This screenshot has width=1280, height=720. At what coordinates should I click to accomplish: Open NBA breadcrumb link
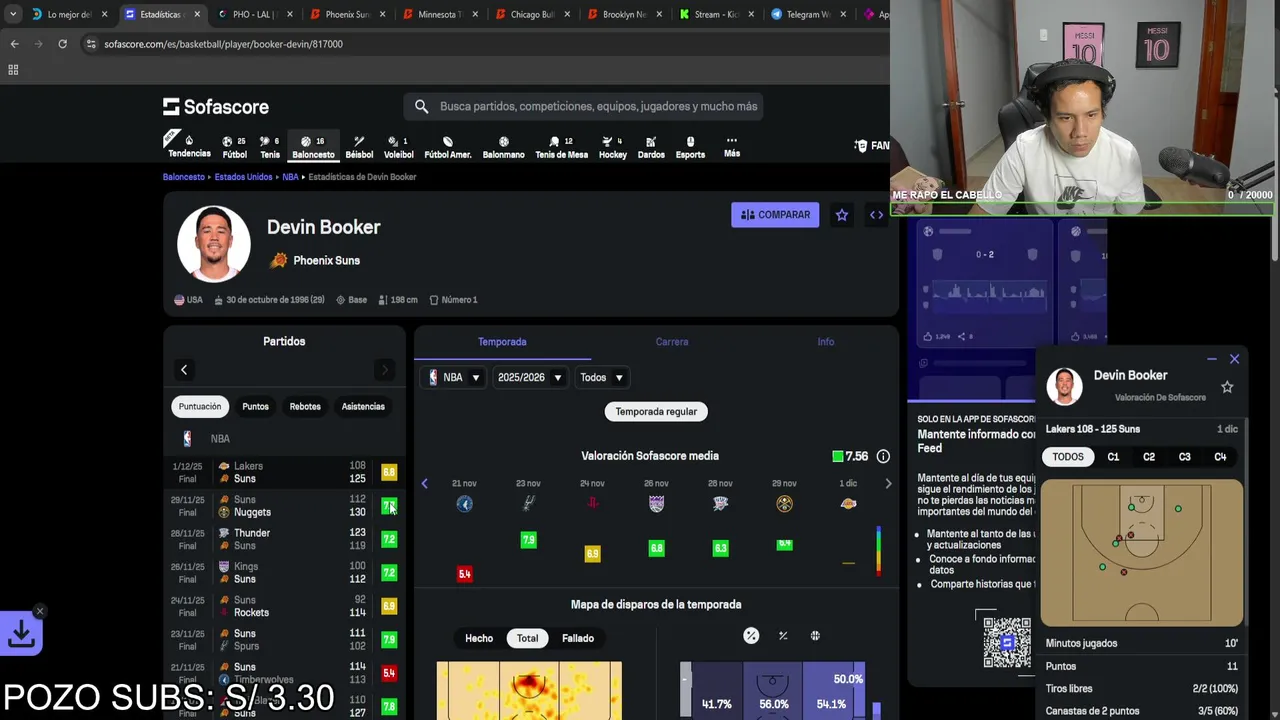point(290,177)
